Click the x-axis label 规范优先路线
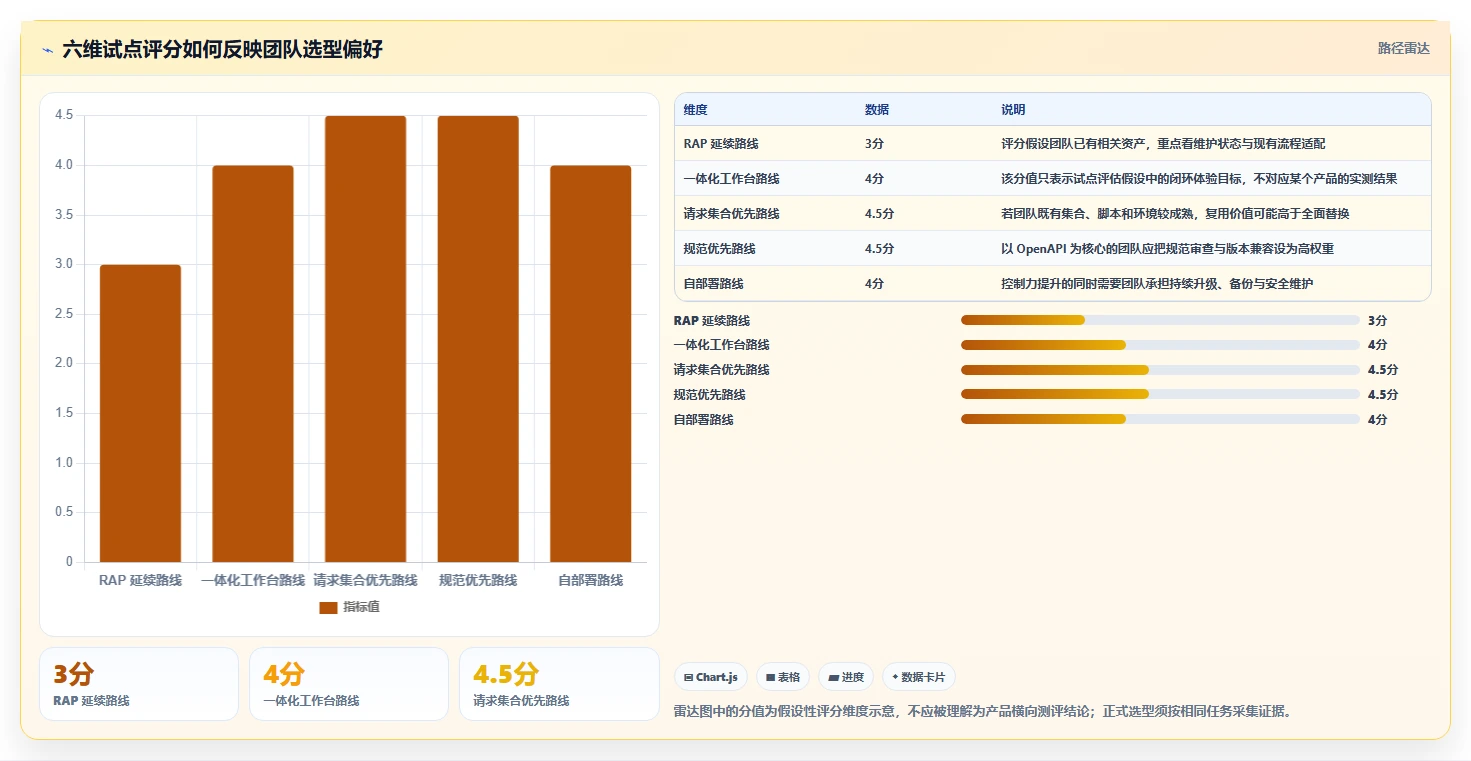Viewport: 1471px width, 761px height. point(478,580)
